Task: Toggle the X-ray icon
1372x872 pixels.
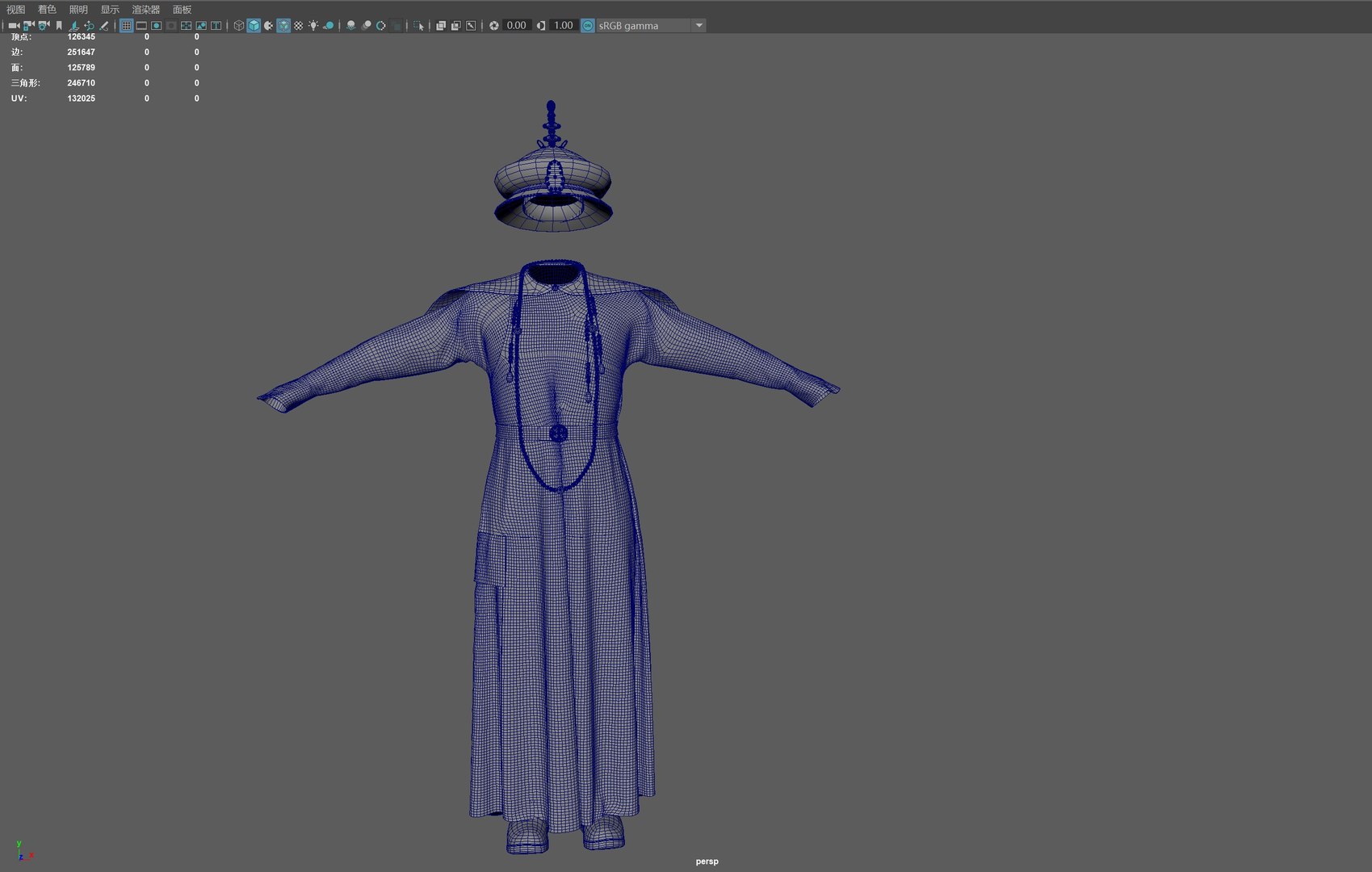Action: (x=441, y=26)
